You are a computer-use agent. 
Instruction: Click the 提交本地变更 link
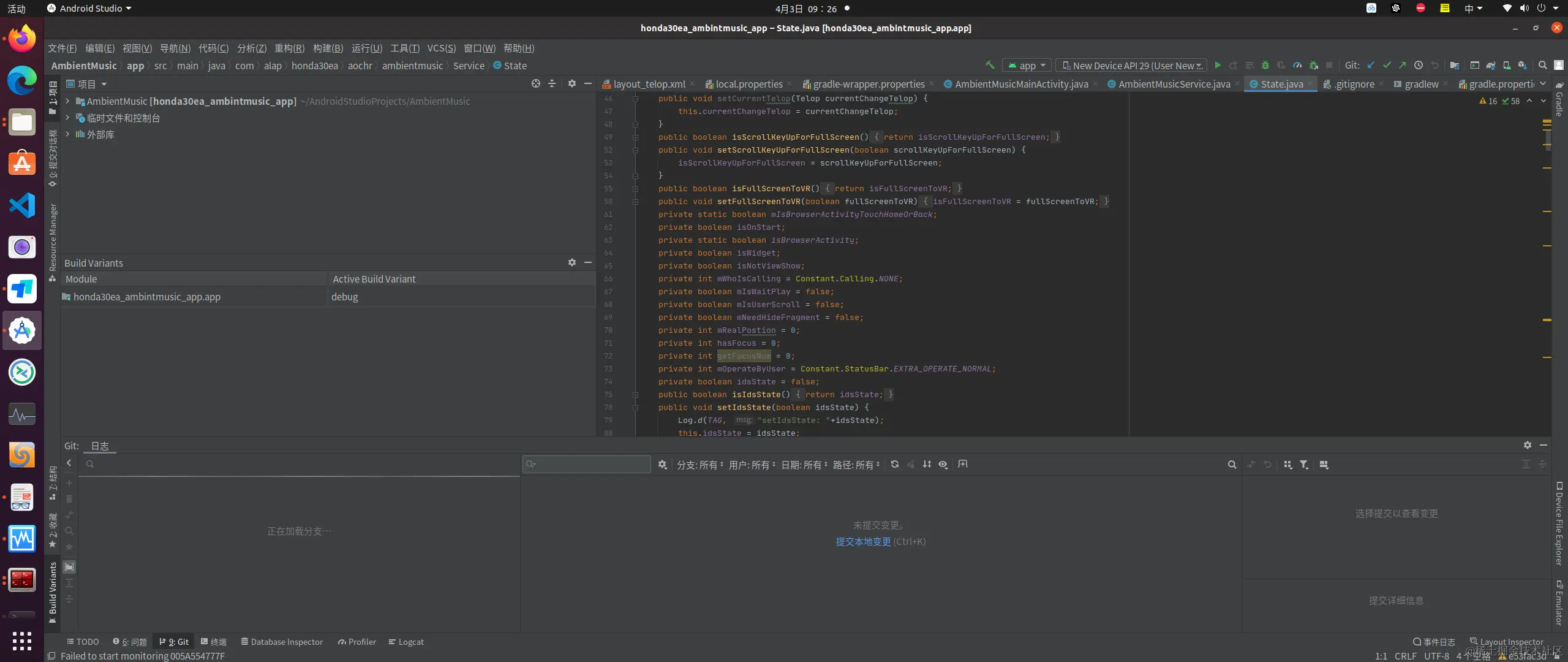[864, 542]
